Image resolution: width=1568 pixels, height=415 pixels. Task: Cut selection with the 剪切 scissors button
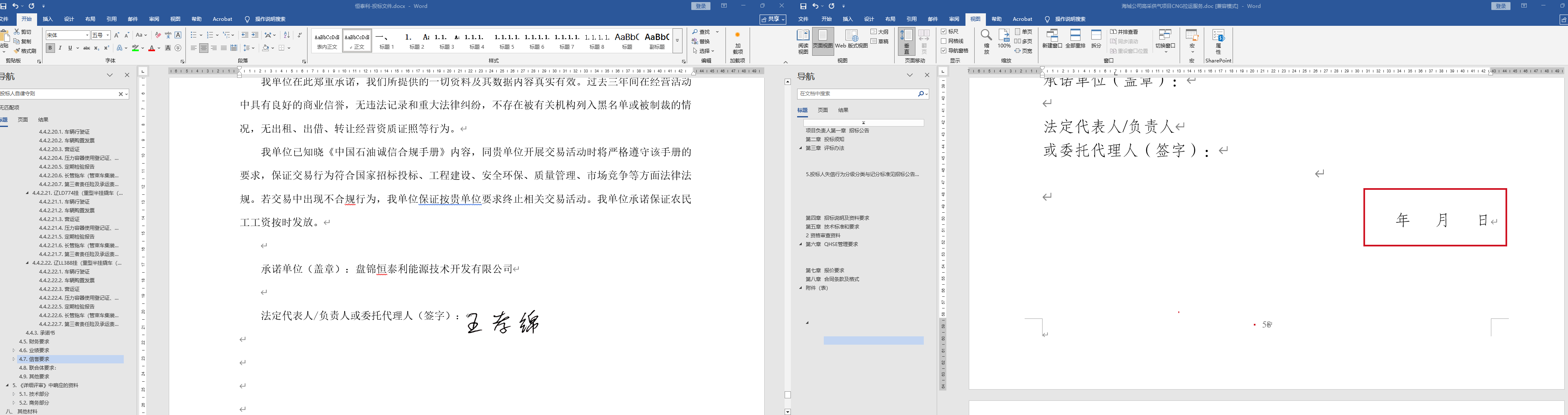pyautogui.click(x=23, y=32)
